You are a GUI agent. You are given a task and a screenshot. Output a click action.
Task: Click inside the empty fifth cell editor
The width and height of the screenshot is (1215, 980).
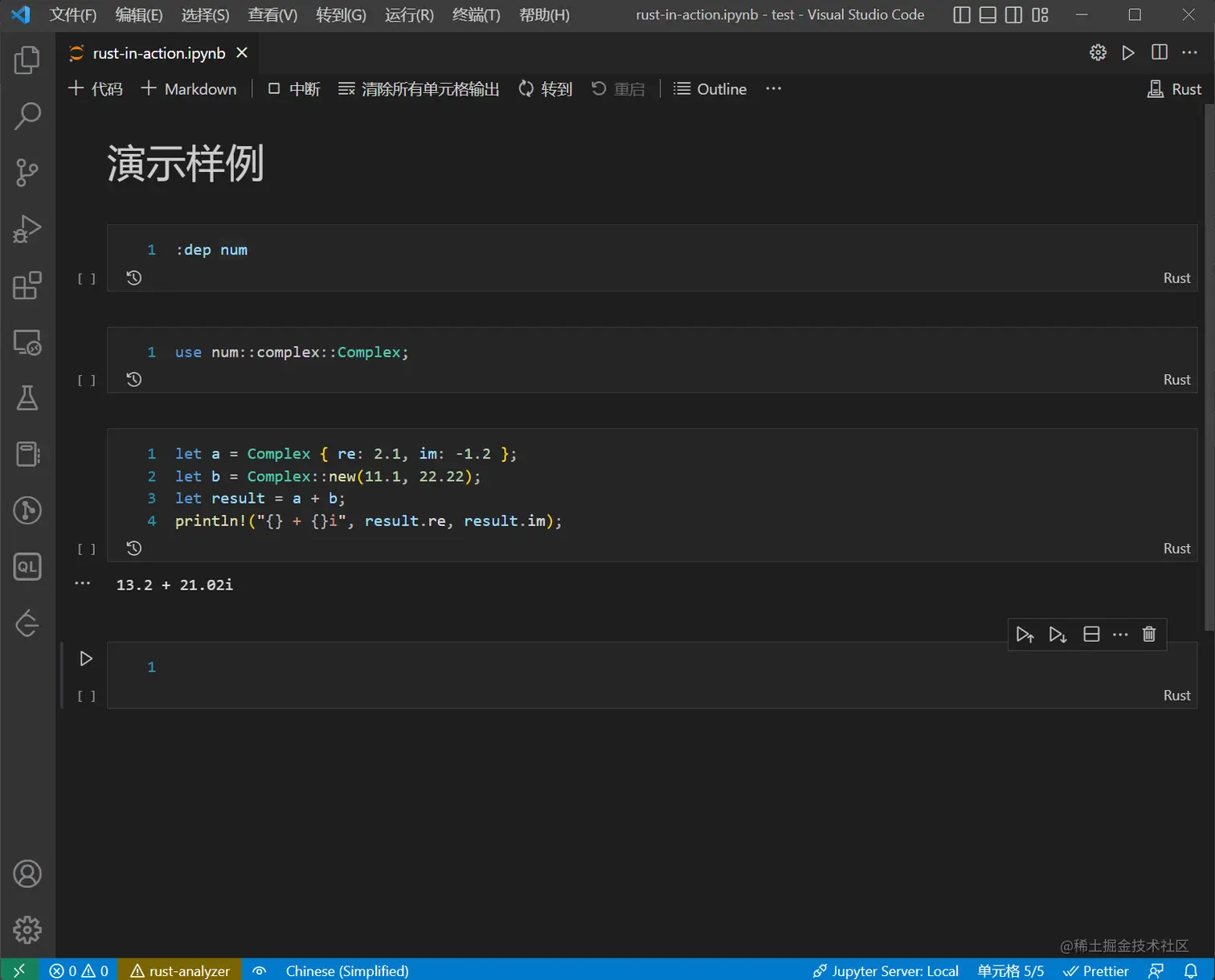tap(652, 667)
